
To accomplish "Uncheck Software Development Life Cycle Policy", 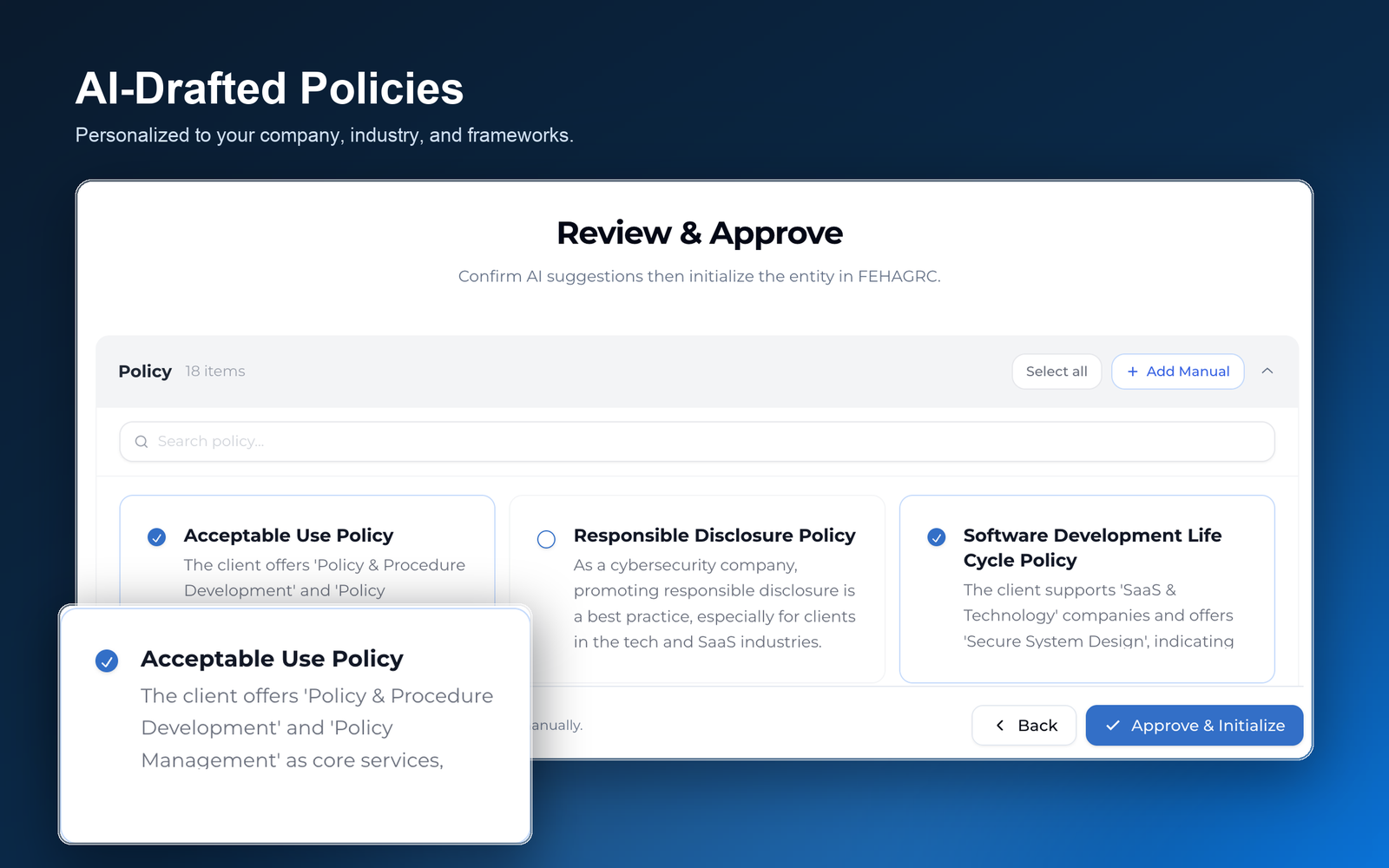I will coord(937,537).
